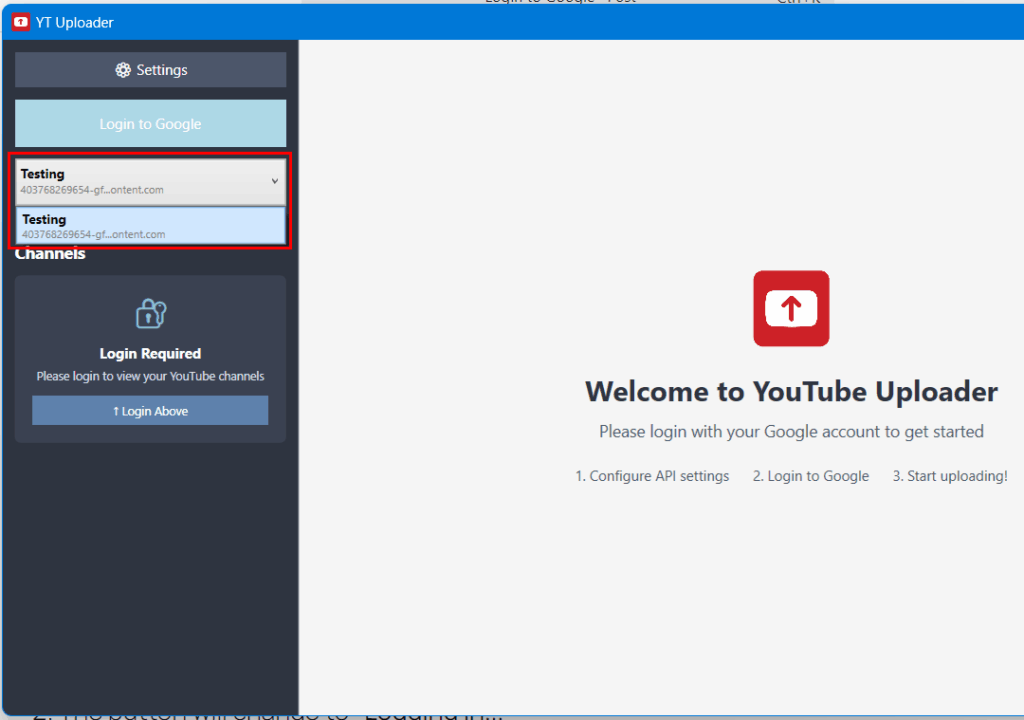
Task: Click the up arrow in Login Above button
Action: coord(116,411)
